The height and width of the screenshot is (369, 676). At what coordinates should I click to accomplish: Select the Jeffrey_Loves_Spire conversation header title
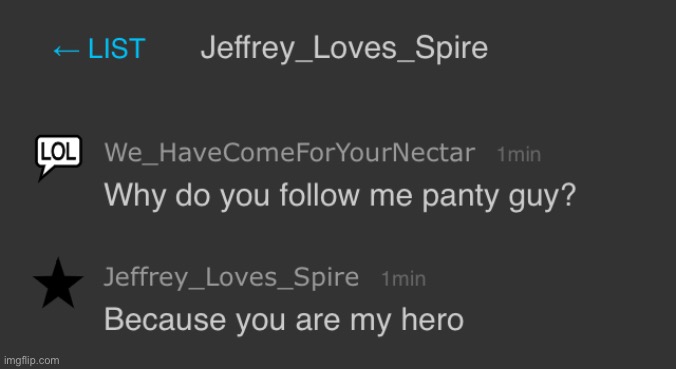(344, 48)
